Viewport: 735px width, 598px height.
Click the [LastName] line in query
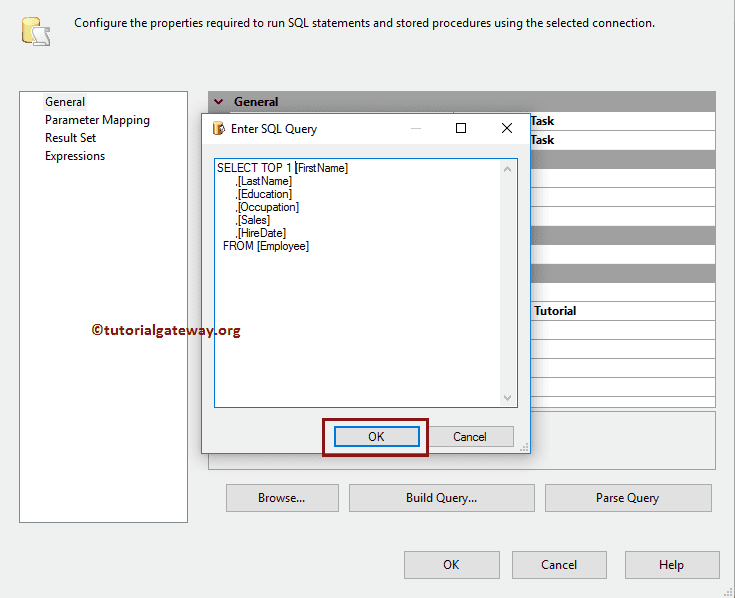265,181
